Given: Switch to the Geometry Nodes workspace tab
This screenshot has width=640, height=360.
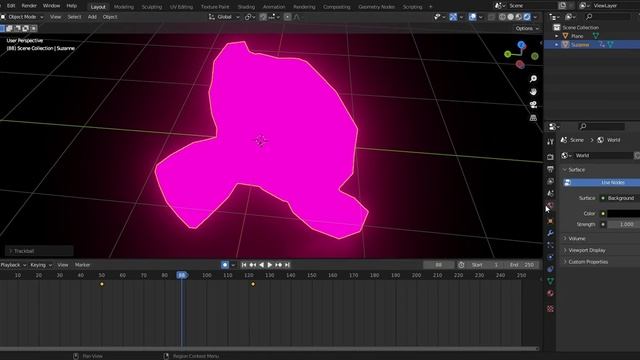Looking at the screenshot, I should [x=376, y=7].
